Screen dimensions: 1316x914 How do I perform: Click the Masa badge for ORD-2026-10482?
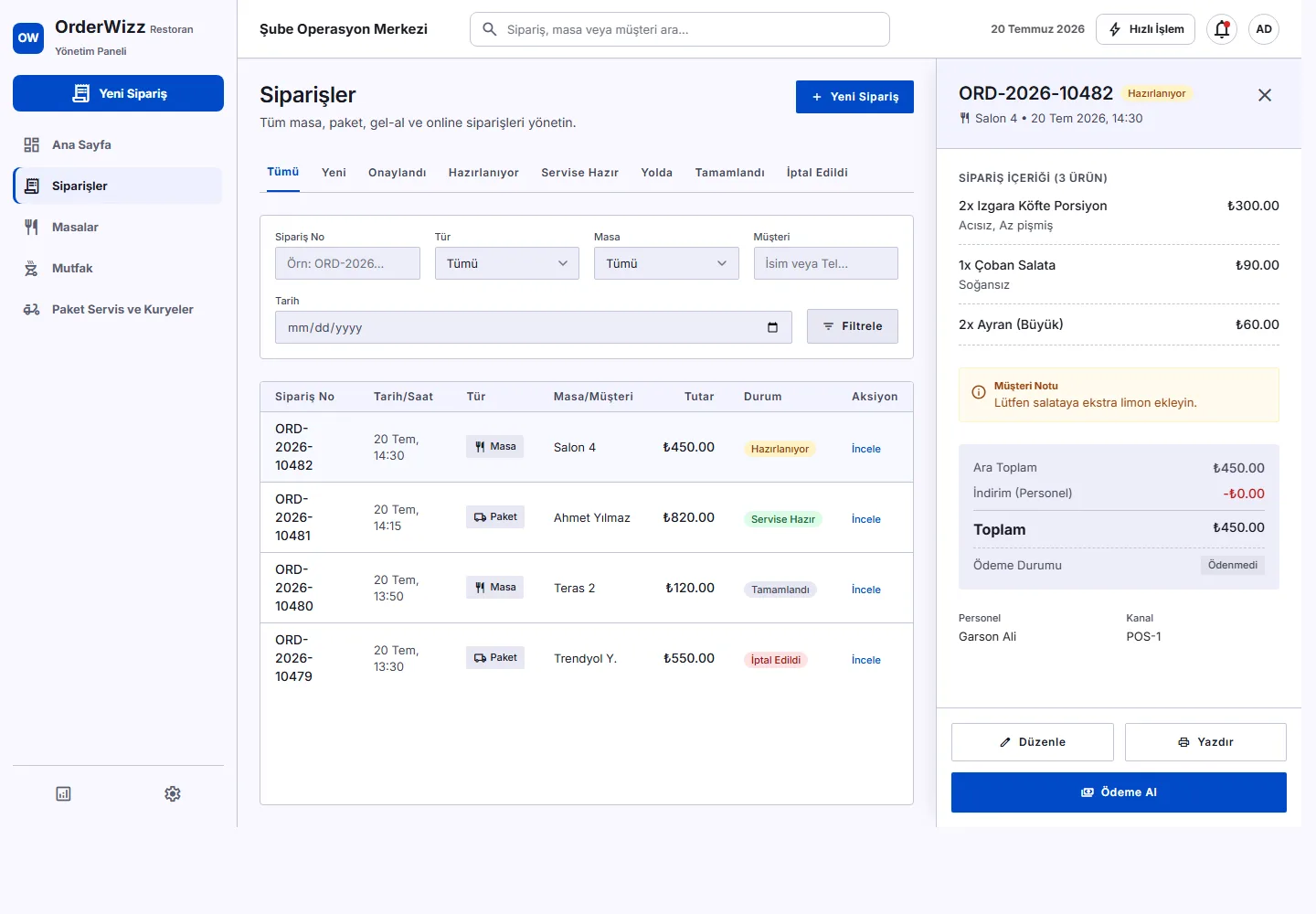[x=494, y=447]
